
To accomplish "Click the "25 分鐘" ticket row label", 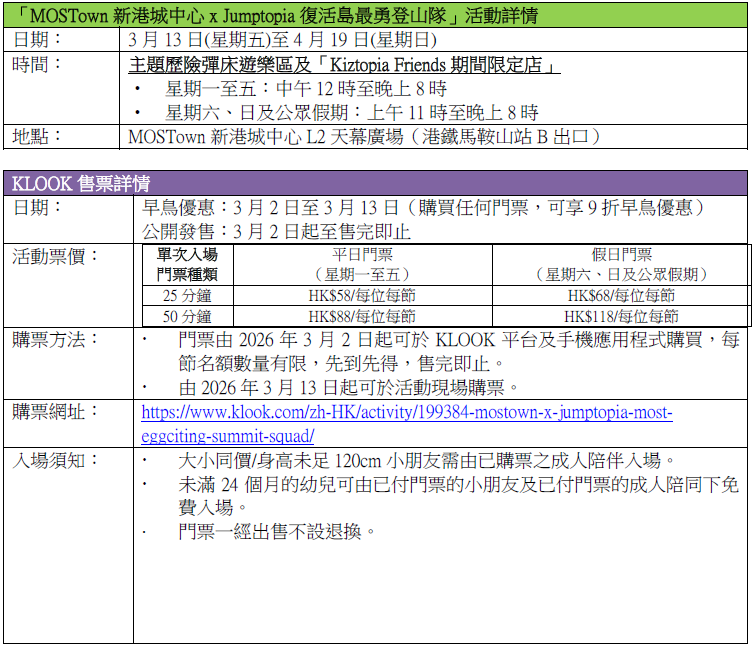I will click(x=187, y=296).
